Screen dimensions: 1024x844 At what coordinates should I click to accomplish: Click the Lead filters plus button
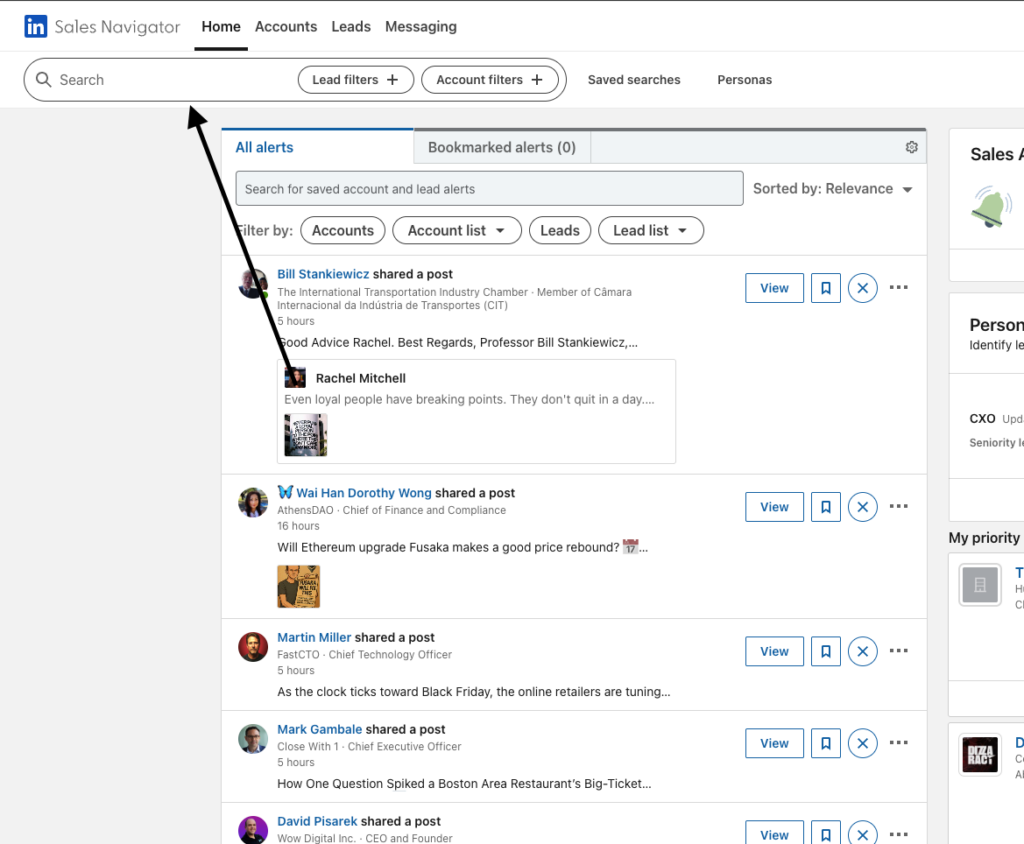[355, 80]
